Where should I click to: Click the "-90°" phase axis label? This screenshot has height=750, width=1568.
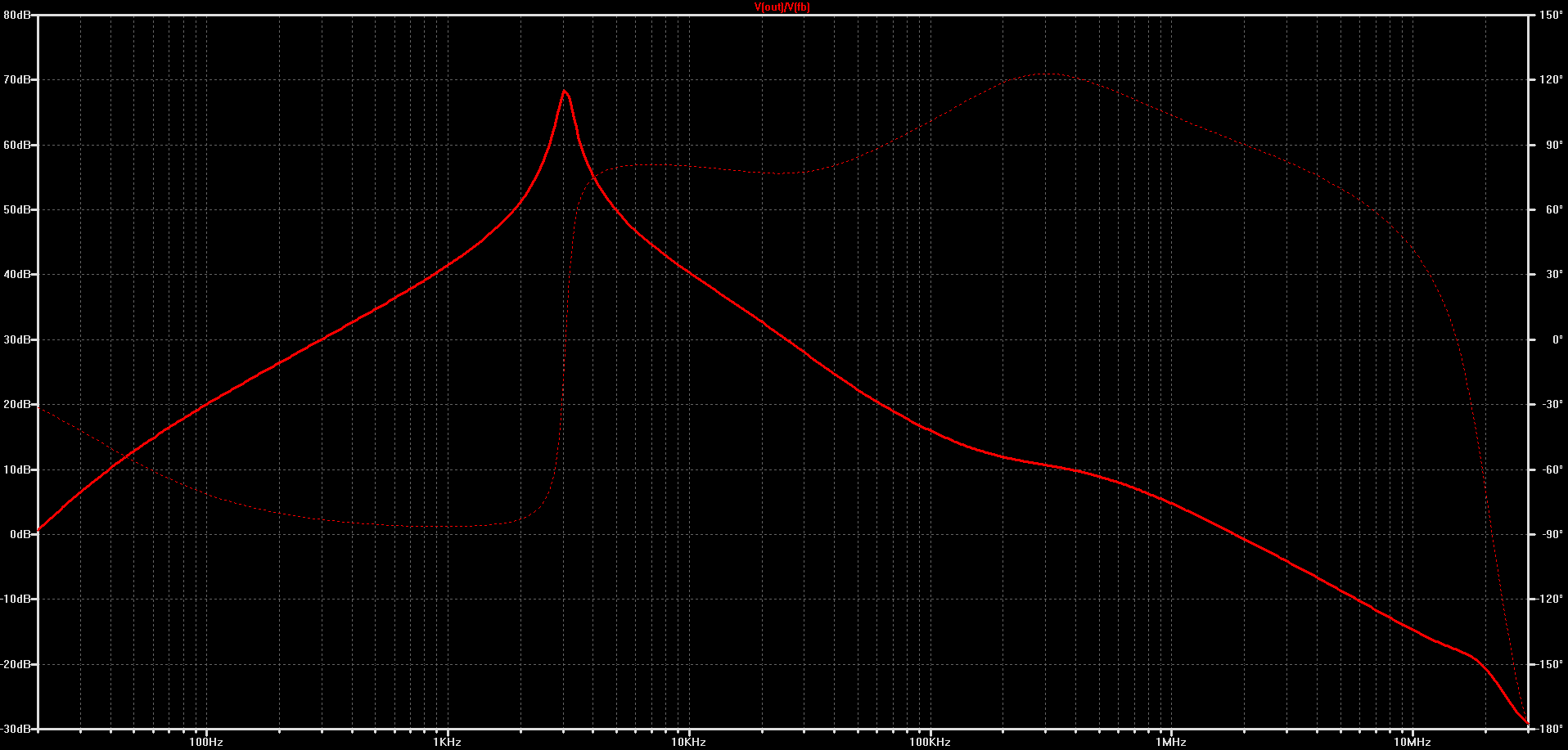tap(1552, 534)
